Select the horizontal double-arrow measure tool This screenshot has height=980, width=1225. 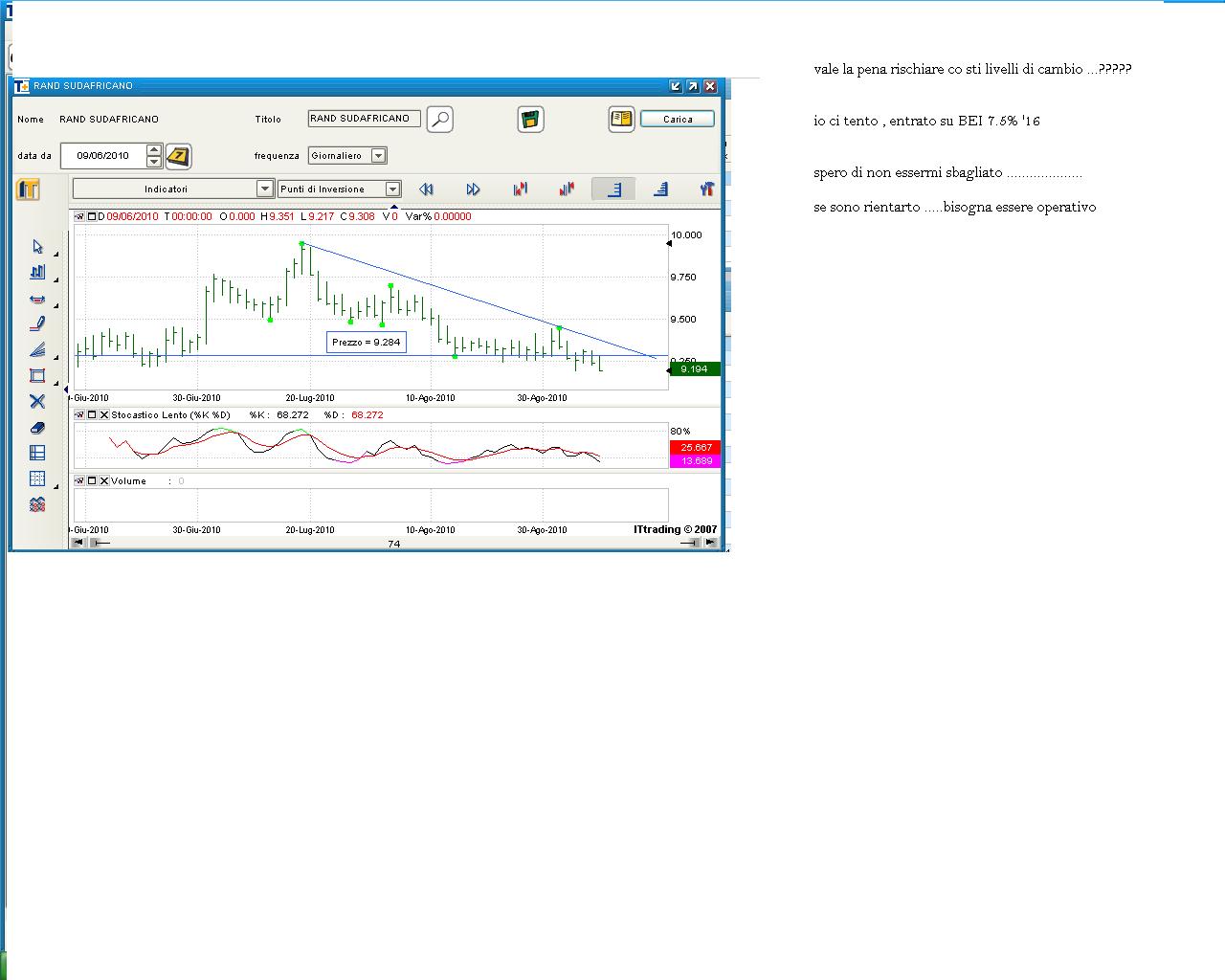click(x=37, y=299)
